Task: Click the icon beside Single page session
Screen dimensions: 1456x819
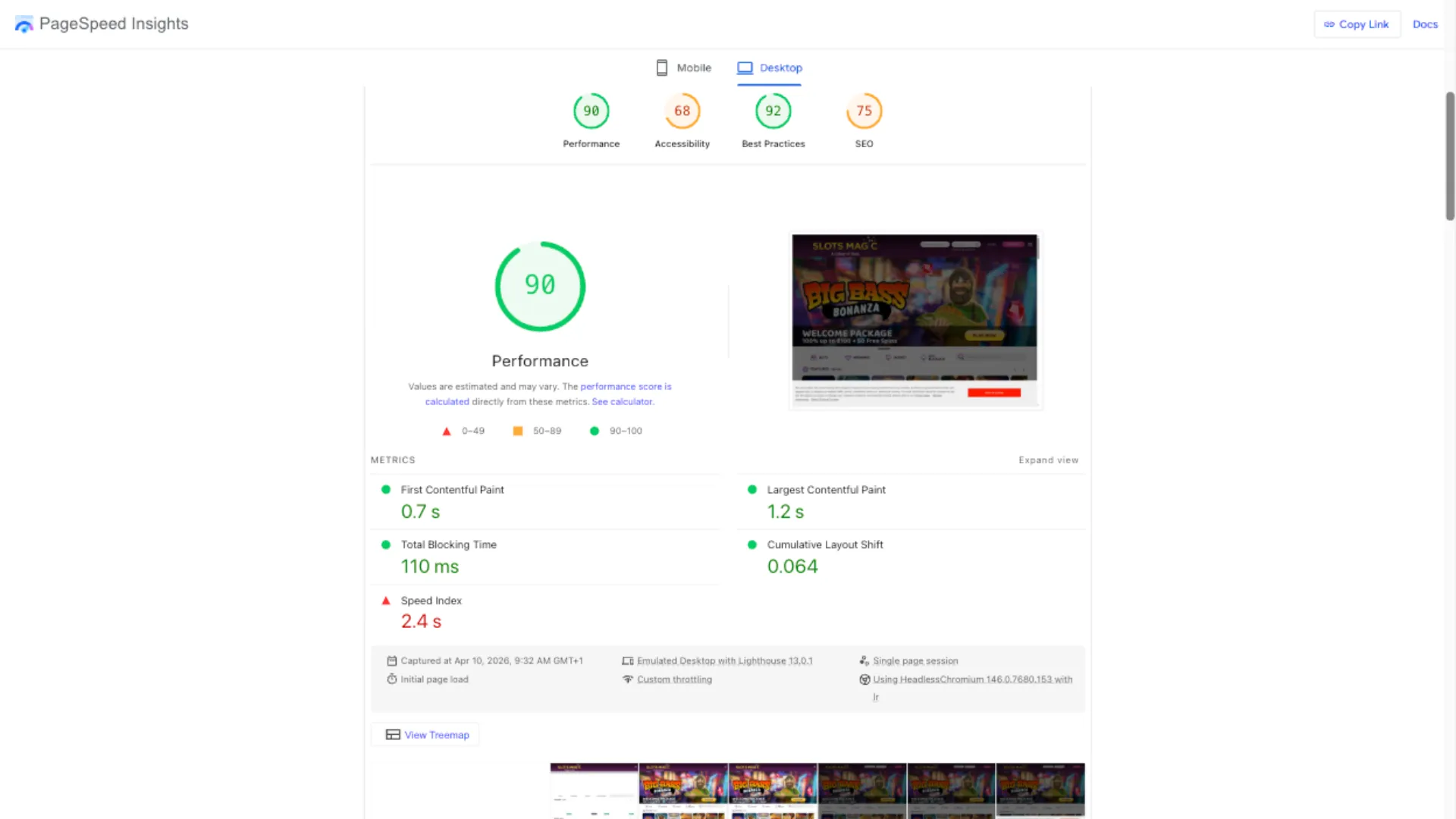Action: 864,661
